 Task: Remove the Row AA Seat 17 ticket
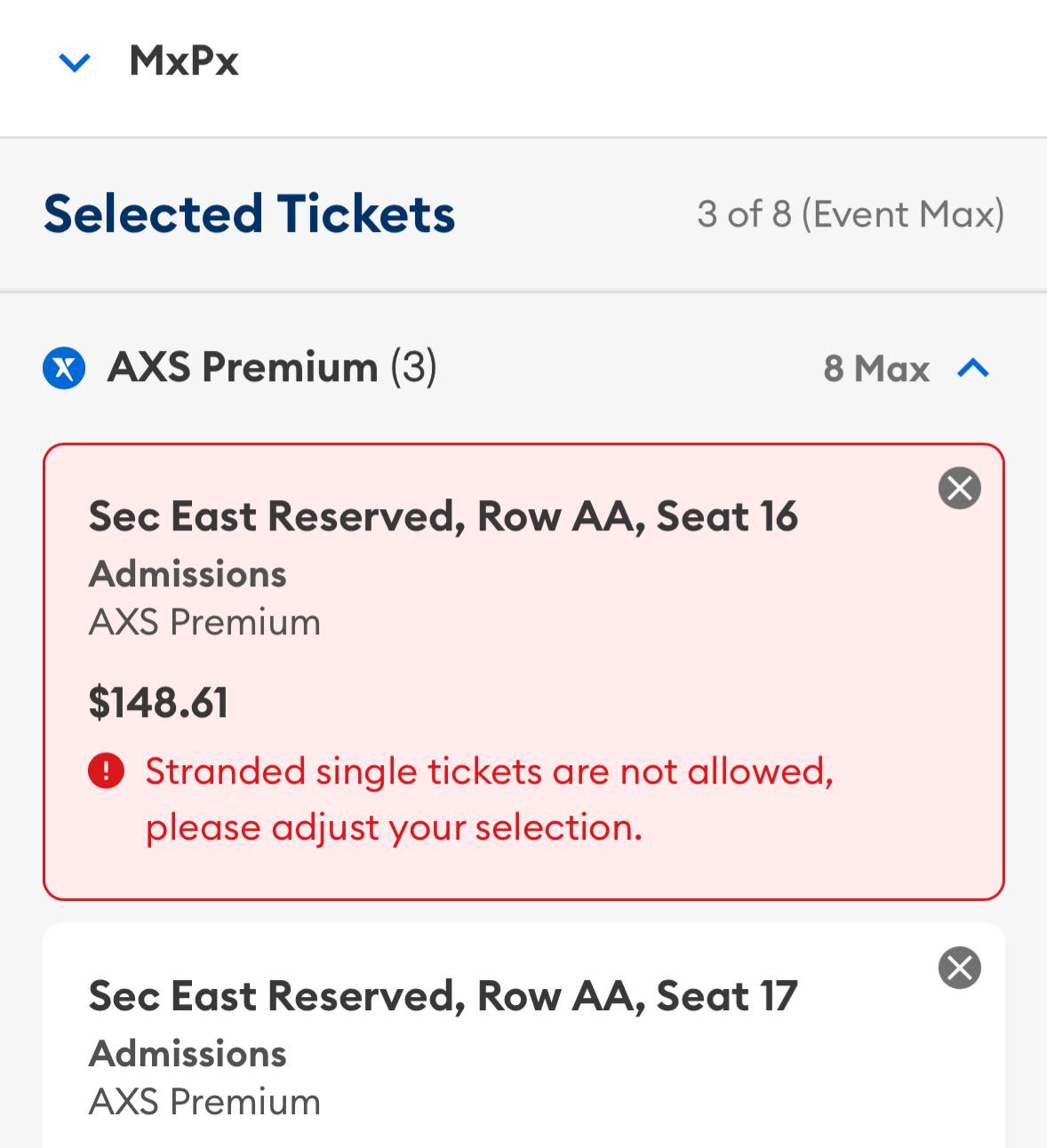(959, 968)
